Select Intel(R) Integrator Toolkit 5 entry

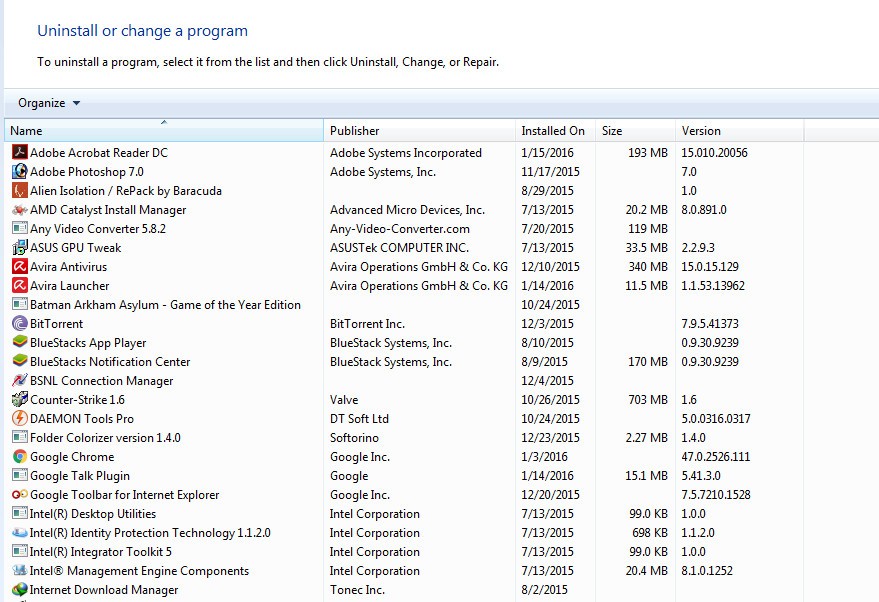click(x=101, y=552)
